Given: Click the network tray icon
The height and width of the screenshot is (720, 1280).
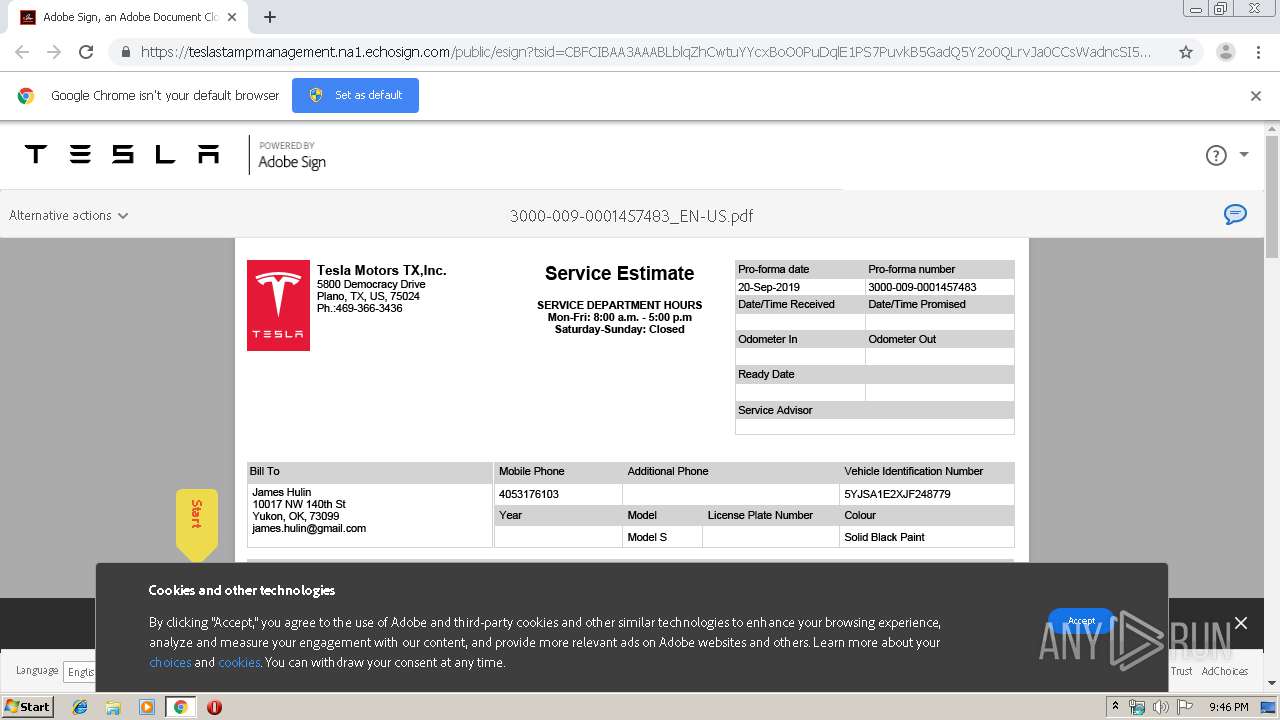Looking at the screenshot, I should [x=1137, y=707].
